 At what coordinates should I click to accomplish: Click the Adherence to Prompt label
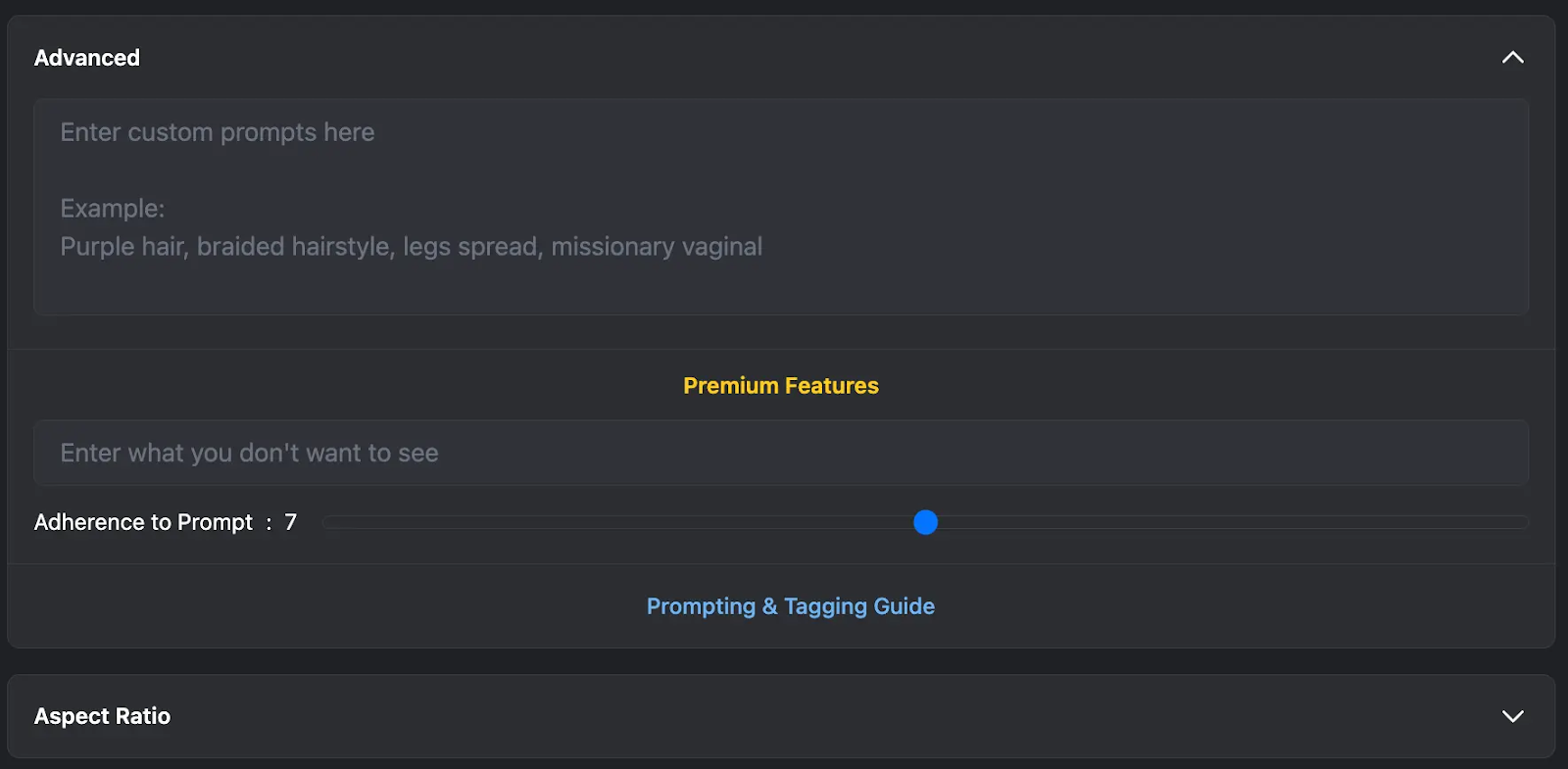[x=144, y=522]
